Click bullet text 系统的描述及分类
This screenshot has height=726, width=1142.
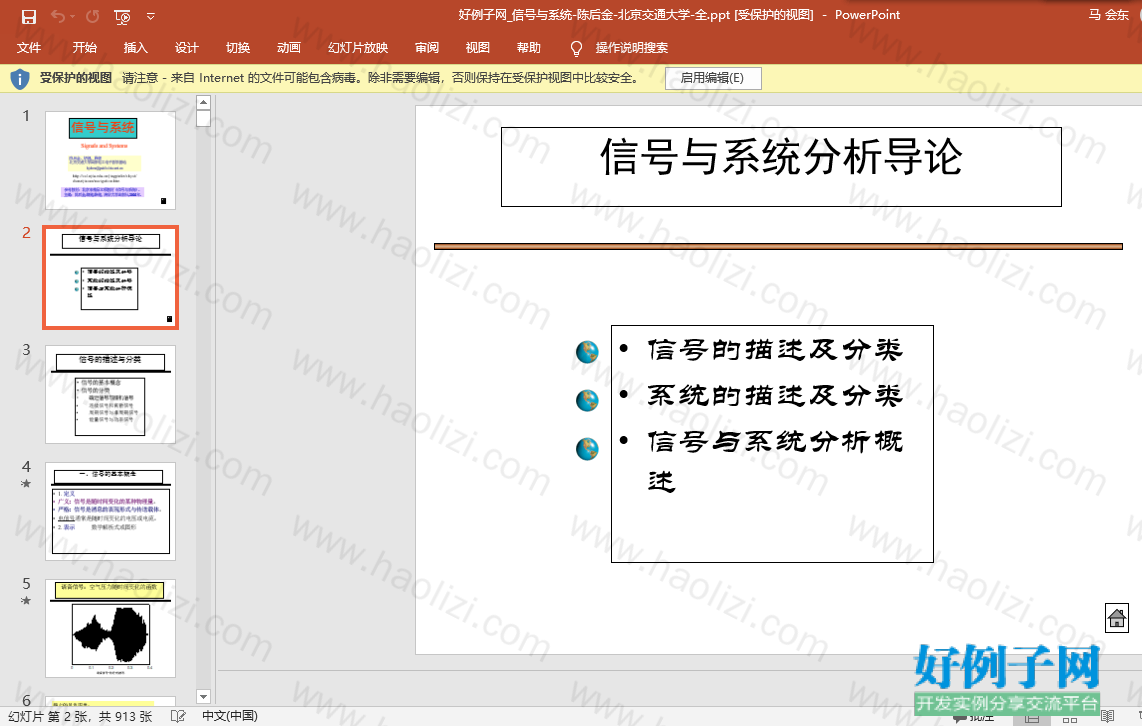coord(776,395)
